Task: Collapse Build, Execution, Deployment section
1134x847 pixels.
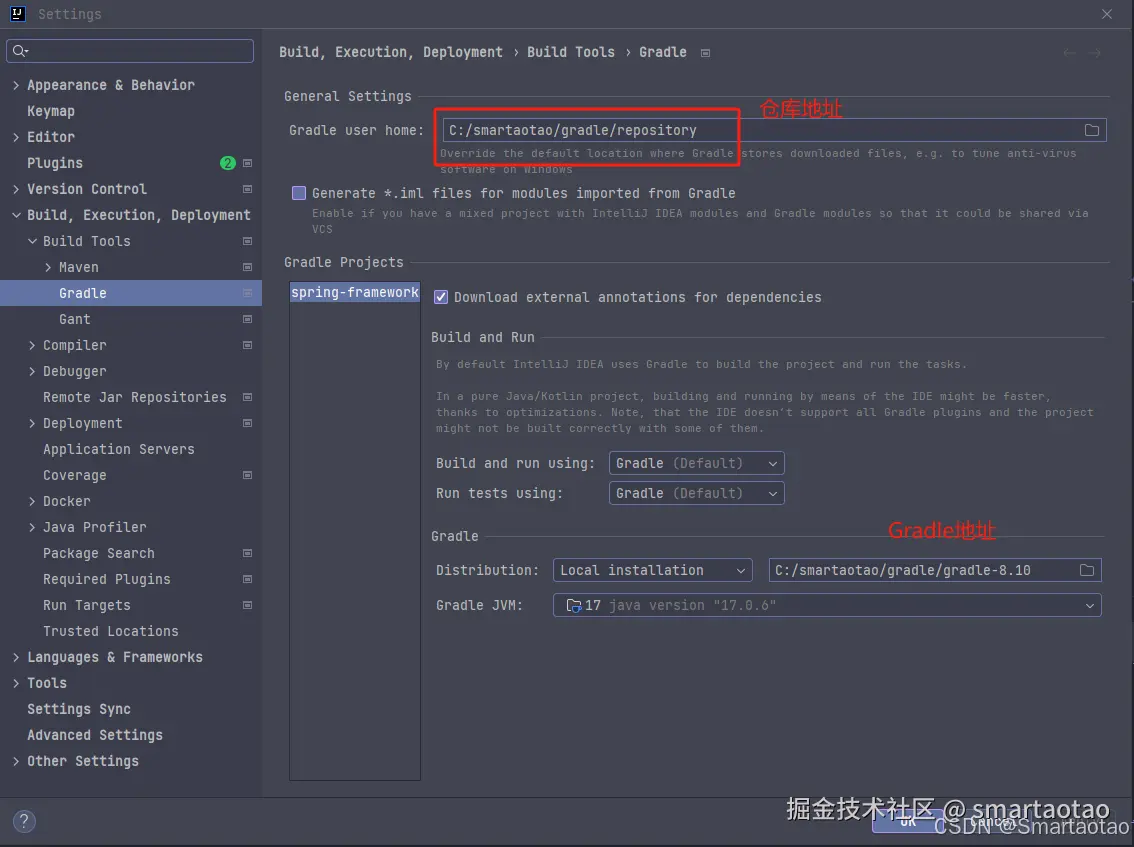Action: (16, 216)
